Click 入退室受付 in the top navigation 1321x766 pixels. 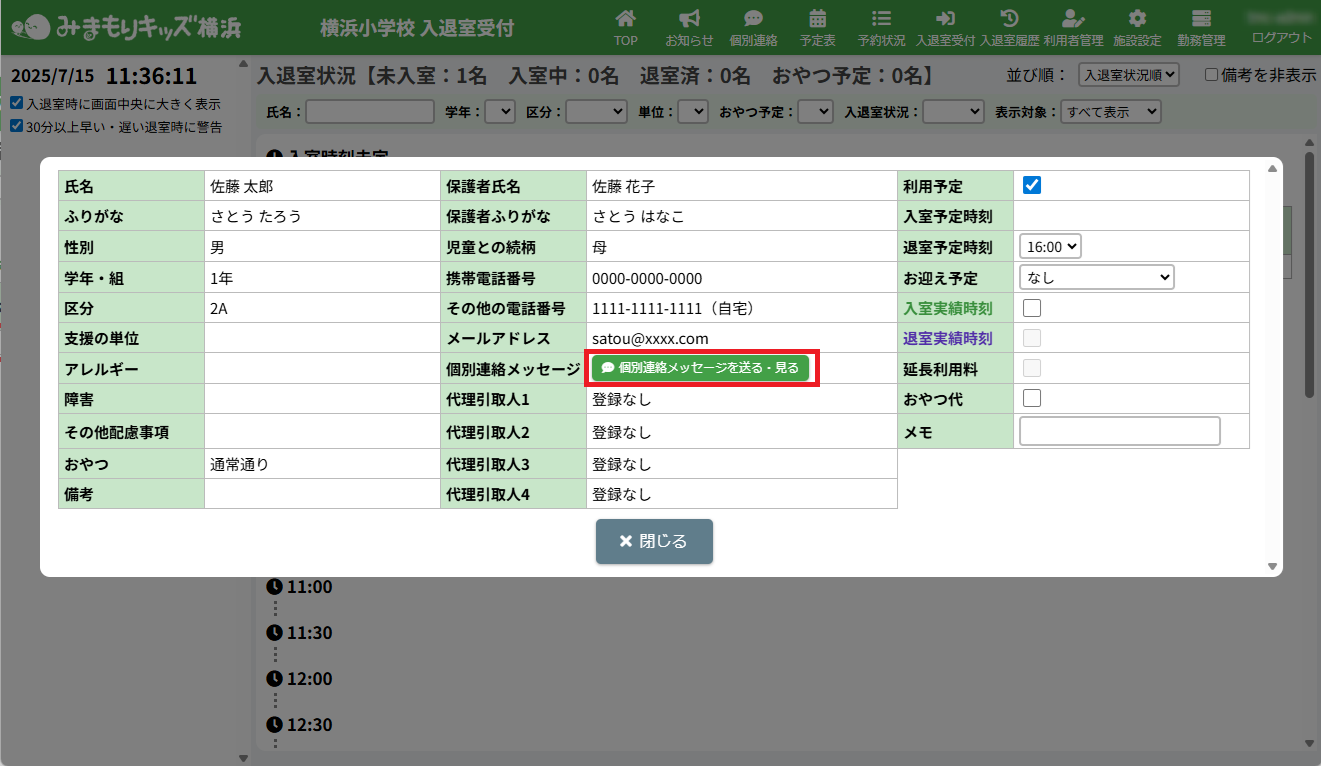945,27
